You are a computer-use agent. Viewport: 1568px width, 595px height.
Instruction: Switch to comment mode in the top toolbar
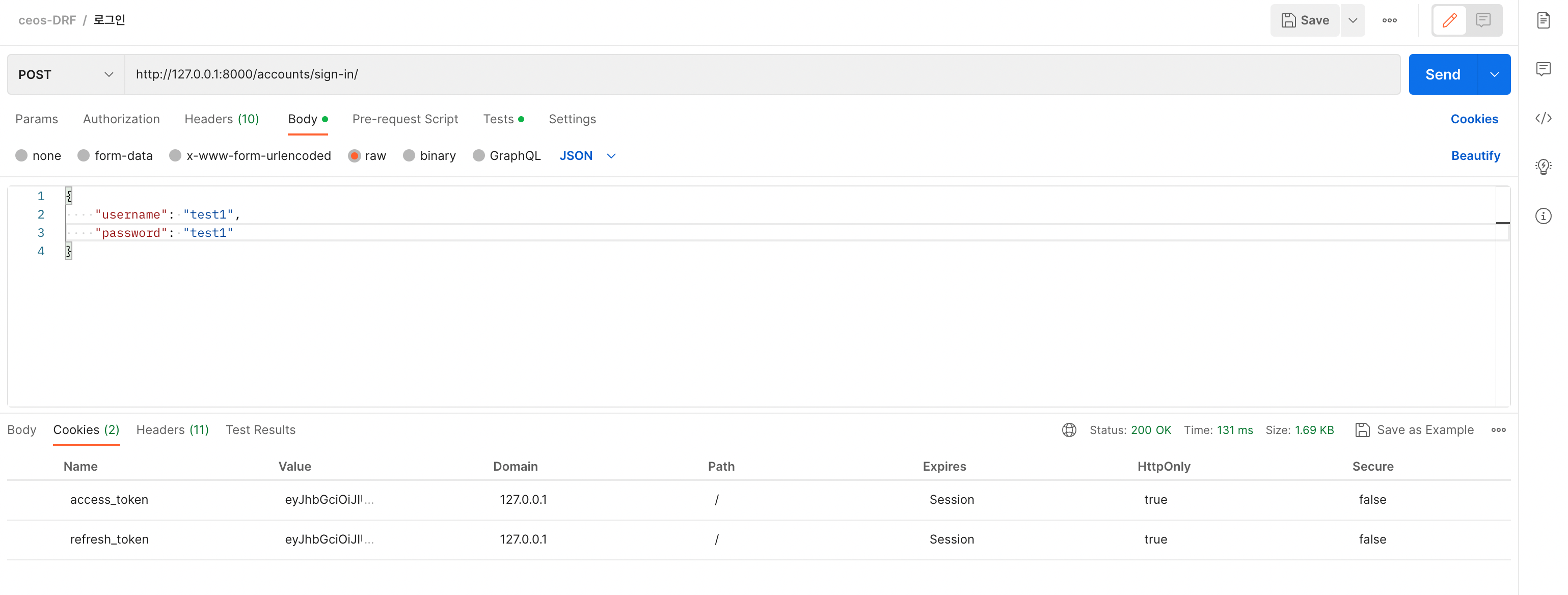pyautogui.click(x=1483, y=20)
